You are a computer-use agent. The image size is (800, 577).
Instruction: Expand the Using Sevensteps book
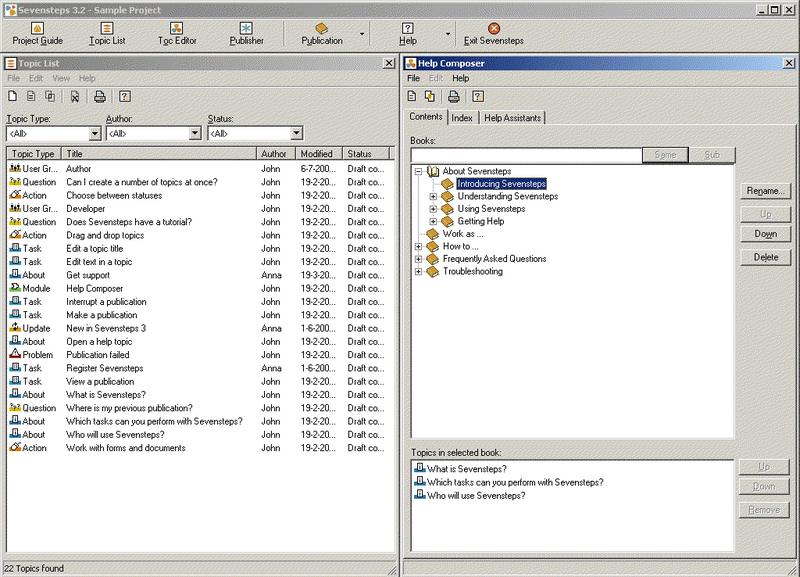pos(433,209)
